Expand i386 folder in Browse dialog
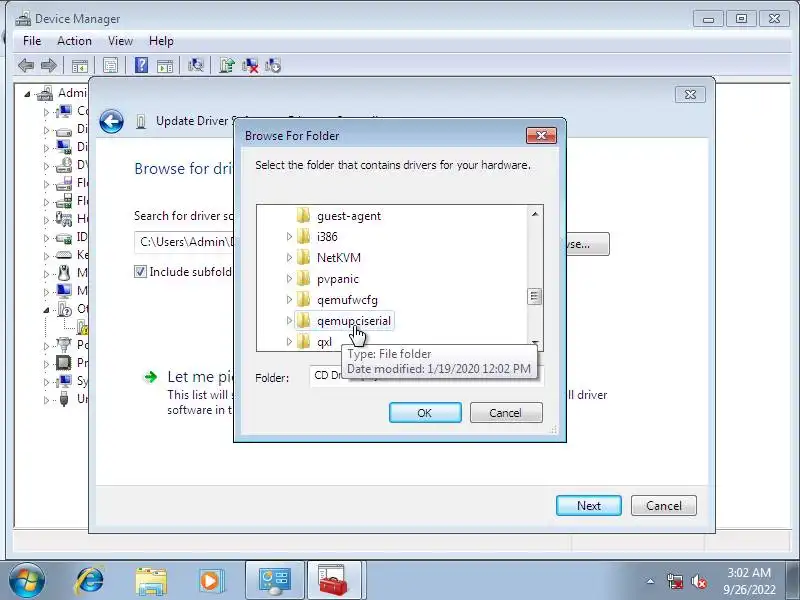The image size is (800, 600). [x=289, y=236]
